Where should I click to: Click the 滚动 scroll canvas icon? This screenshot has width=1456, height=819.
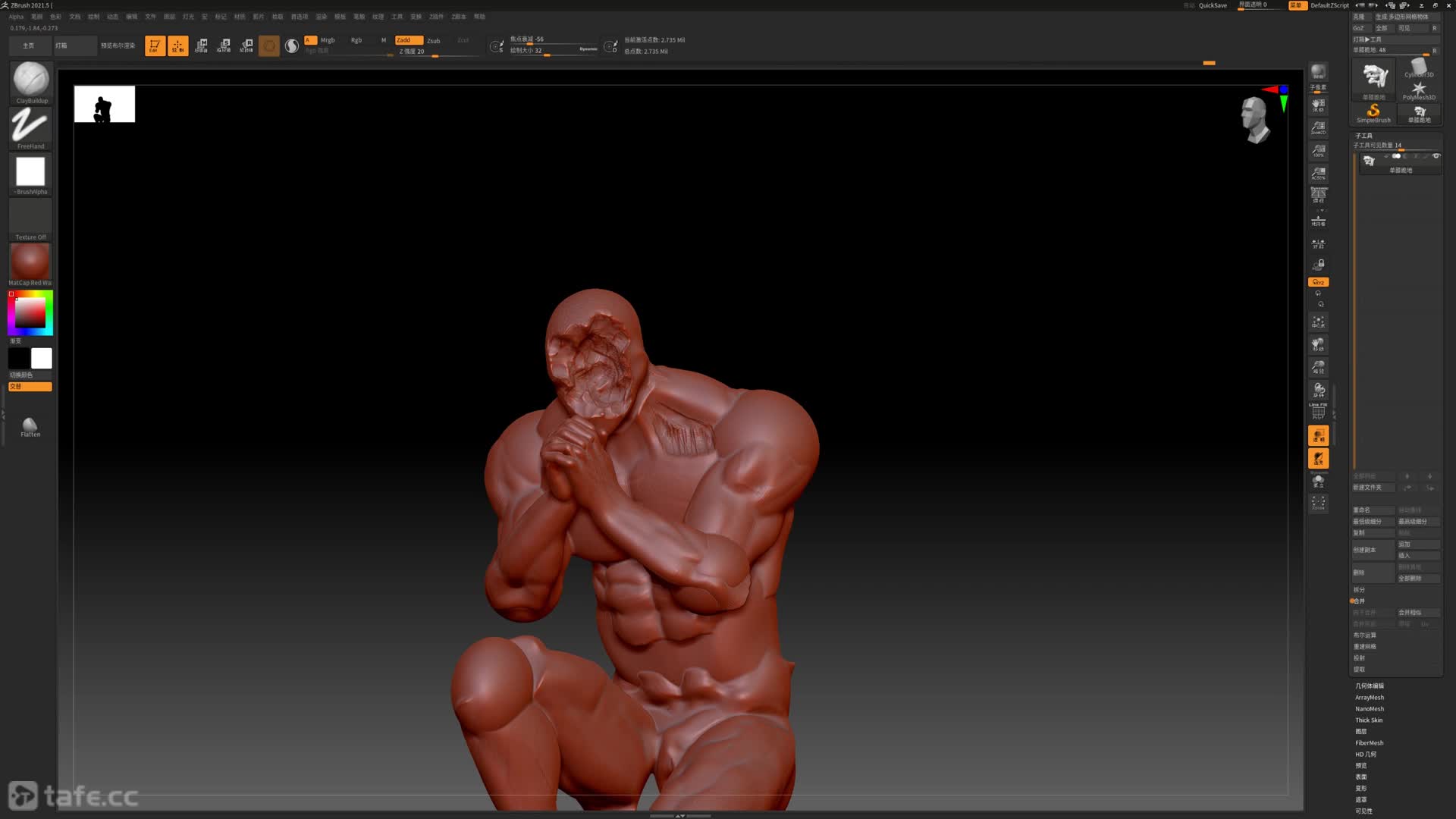coord(1318,105)
